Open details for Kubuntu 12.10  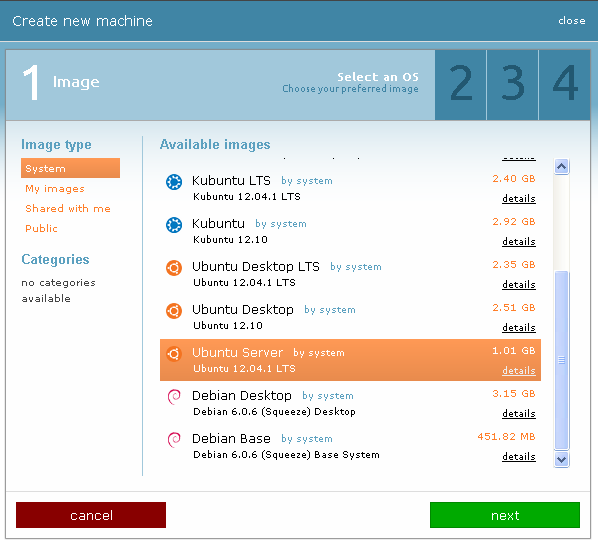[x=519, y=242]
